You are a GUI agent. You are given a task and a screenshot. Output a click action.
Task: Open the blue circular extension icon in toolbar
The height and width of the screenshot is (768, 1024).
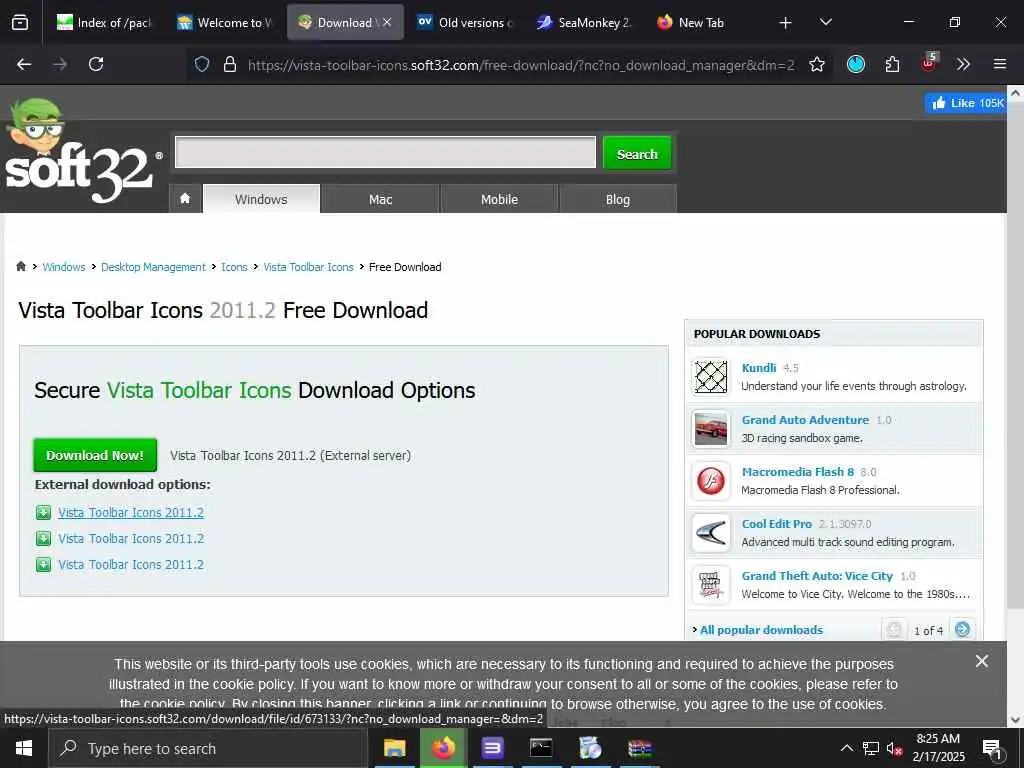point(856,64)
